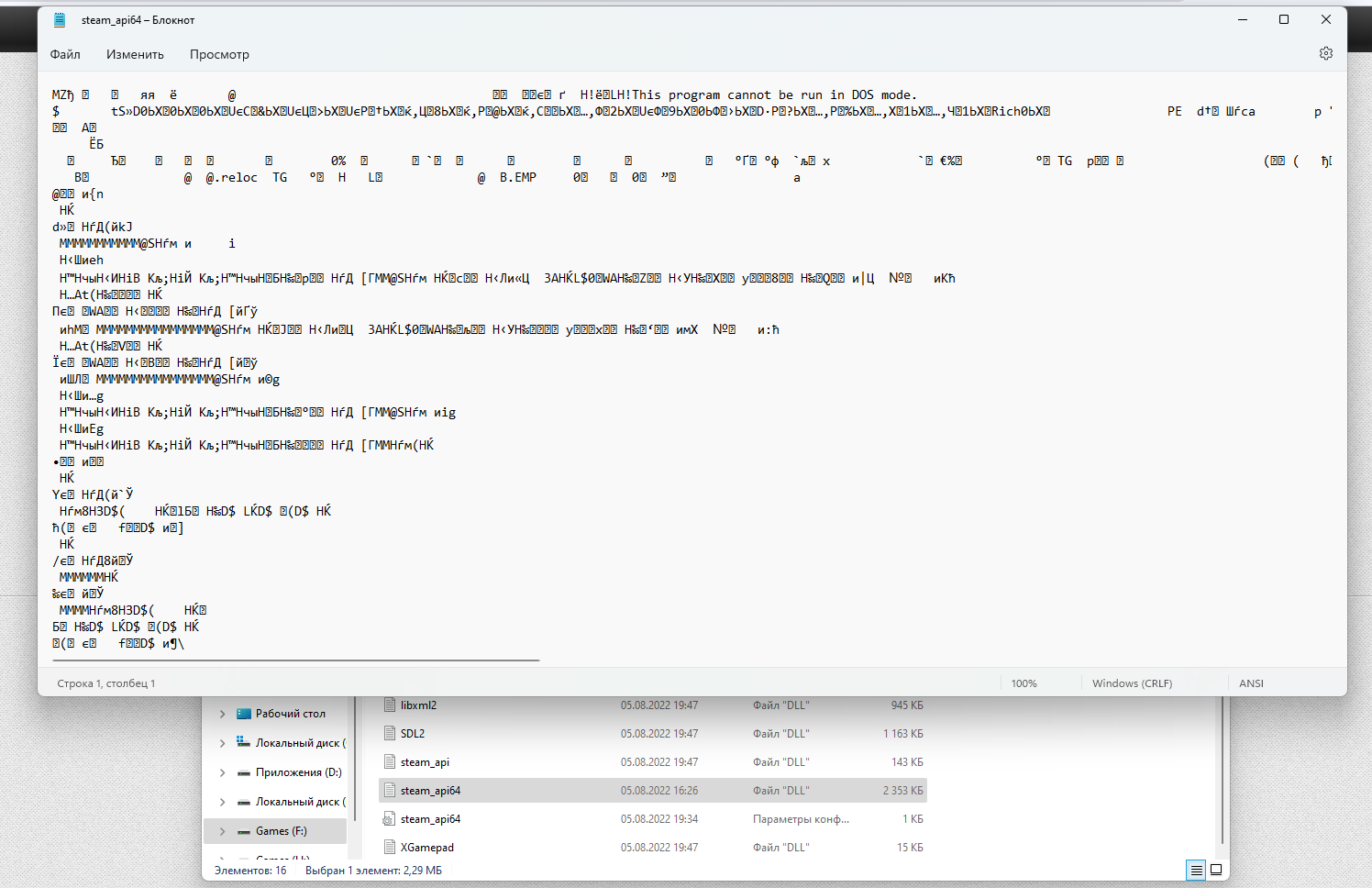
Task: Click the Notepad app icon in title bar
Action: tap(60, 20)
